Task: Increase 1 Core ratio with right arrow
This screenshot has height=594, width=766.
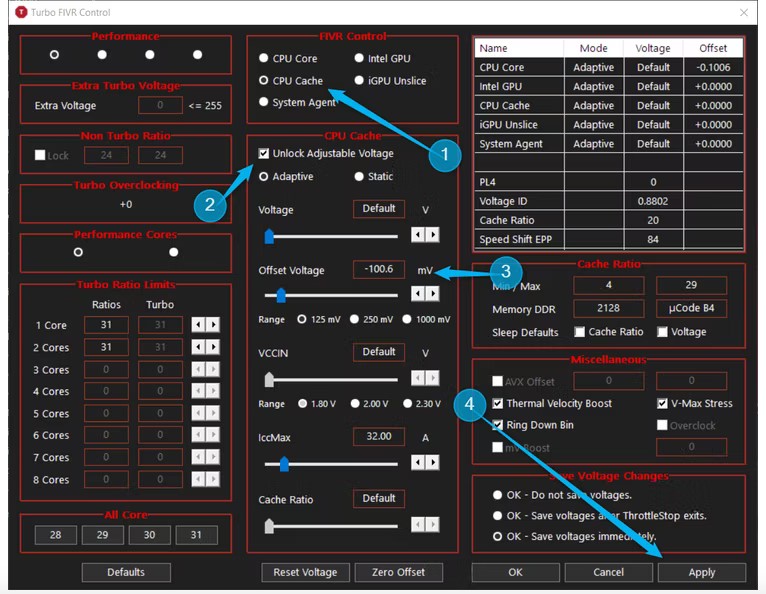Action: (x=213, y=325)
